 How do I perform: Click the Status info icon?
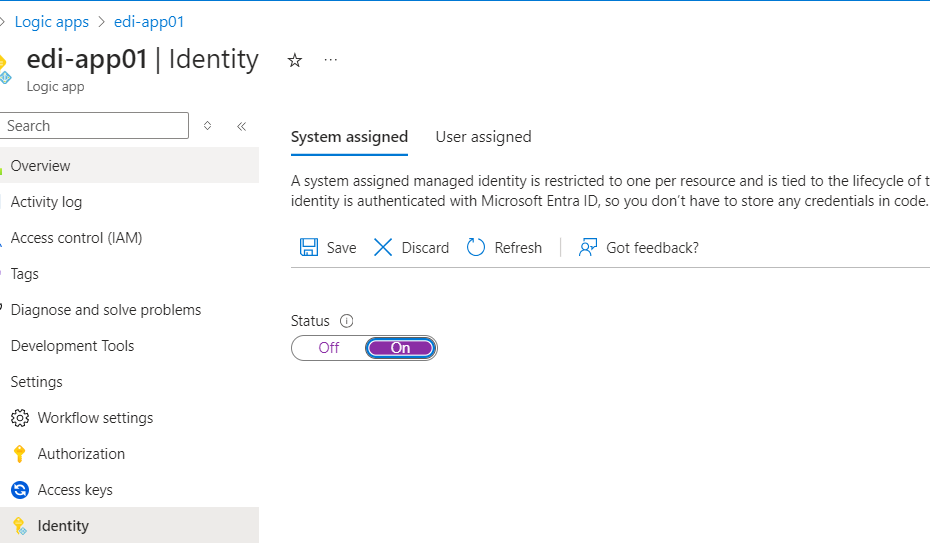(346, 321)
